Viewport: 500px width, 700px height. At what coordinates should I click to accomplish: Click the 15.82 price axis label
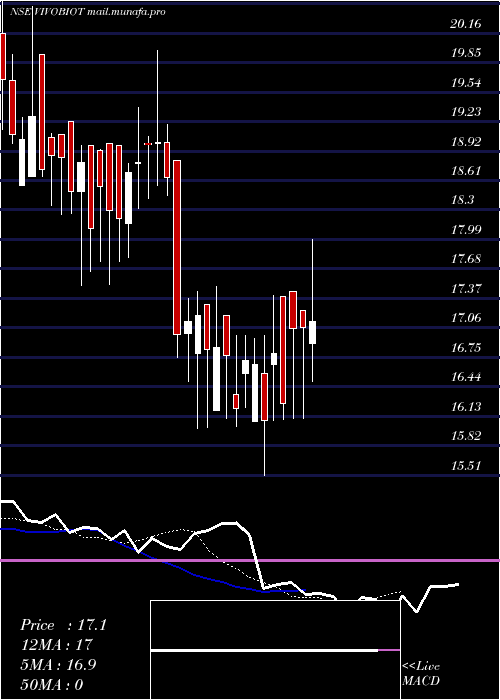[x=466, y=436]
